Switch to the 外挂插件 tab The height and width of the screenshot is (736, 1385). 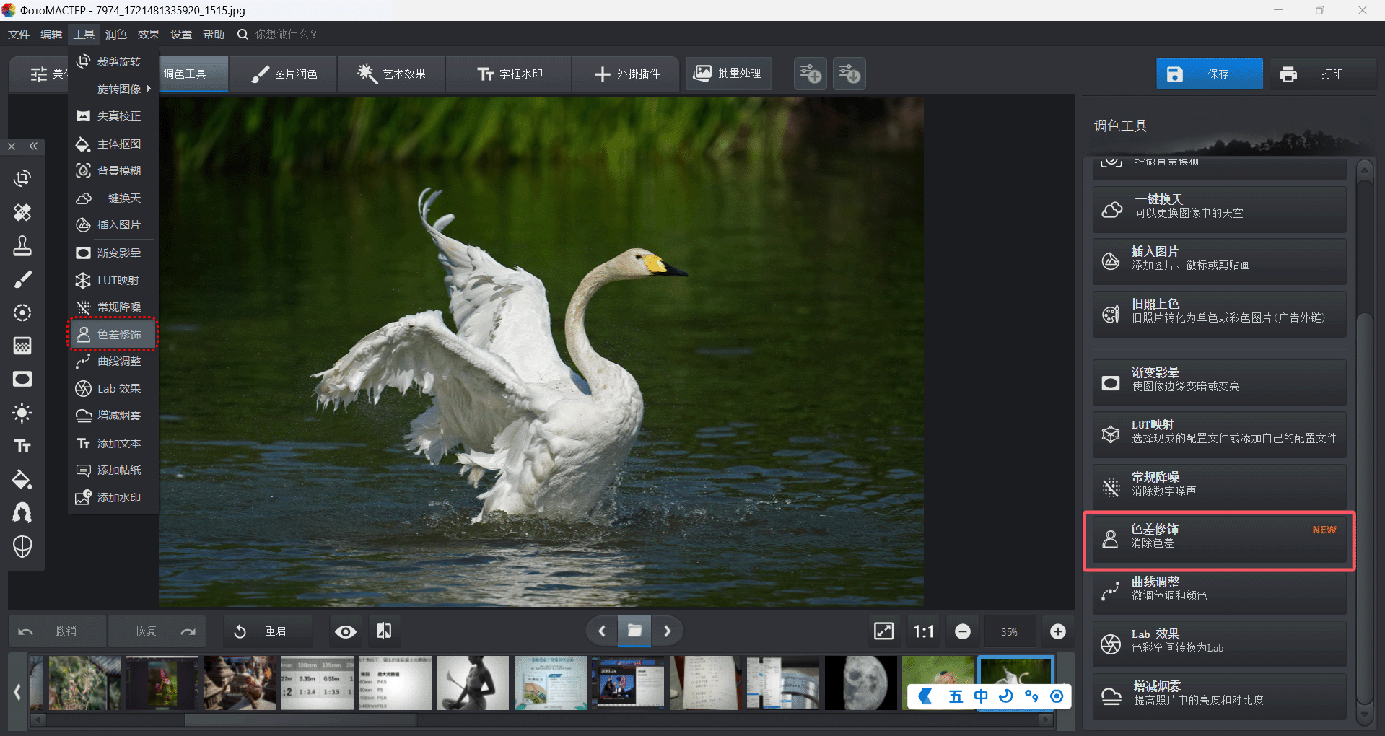(626, 74)
